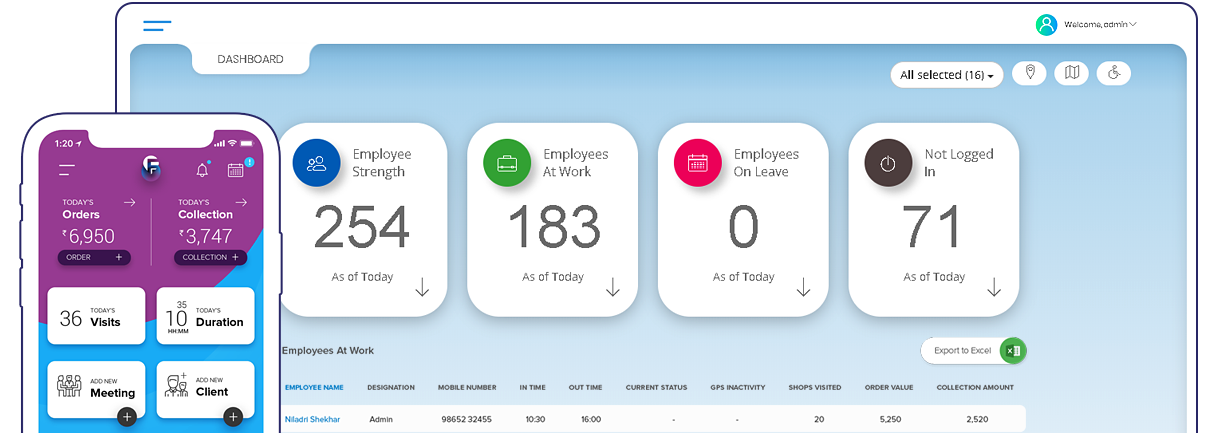Open the calendar icon in the phone app
The height and width of the screenshot is (433, 1220).
pyautogui.click(x=237, y=168)
